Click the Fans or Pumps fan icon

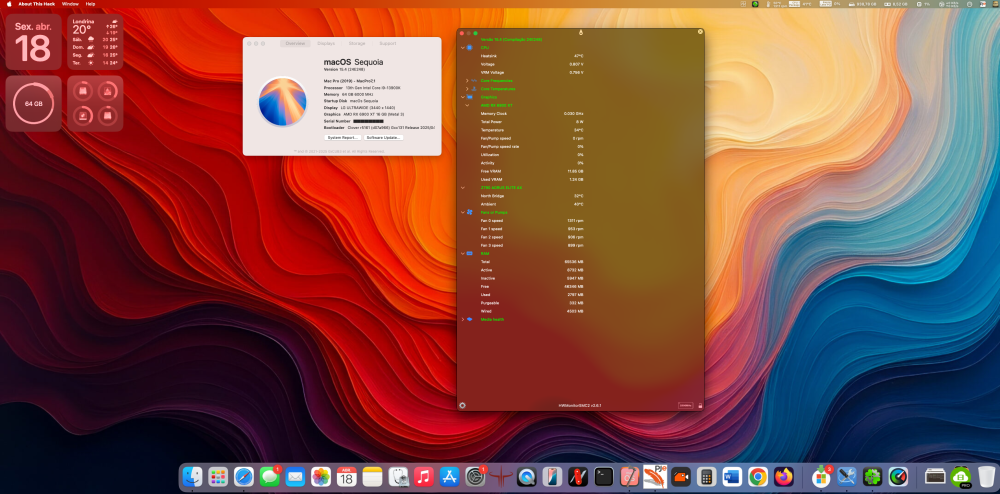[469, 212]
